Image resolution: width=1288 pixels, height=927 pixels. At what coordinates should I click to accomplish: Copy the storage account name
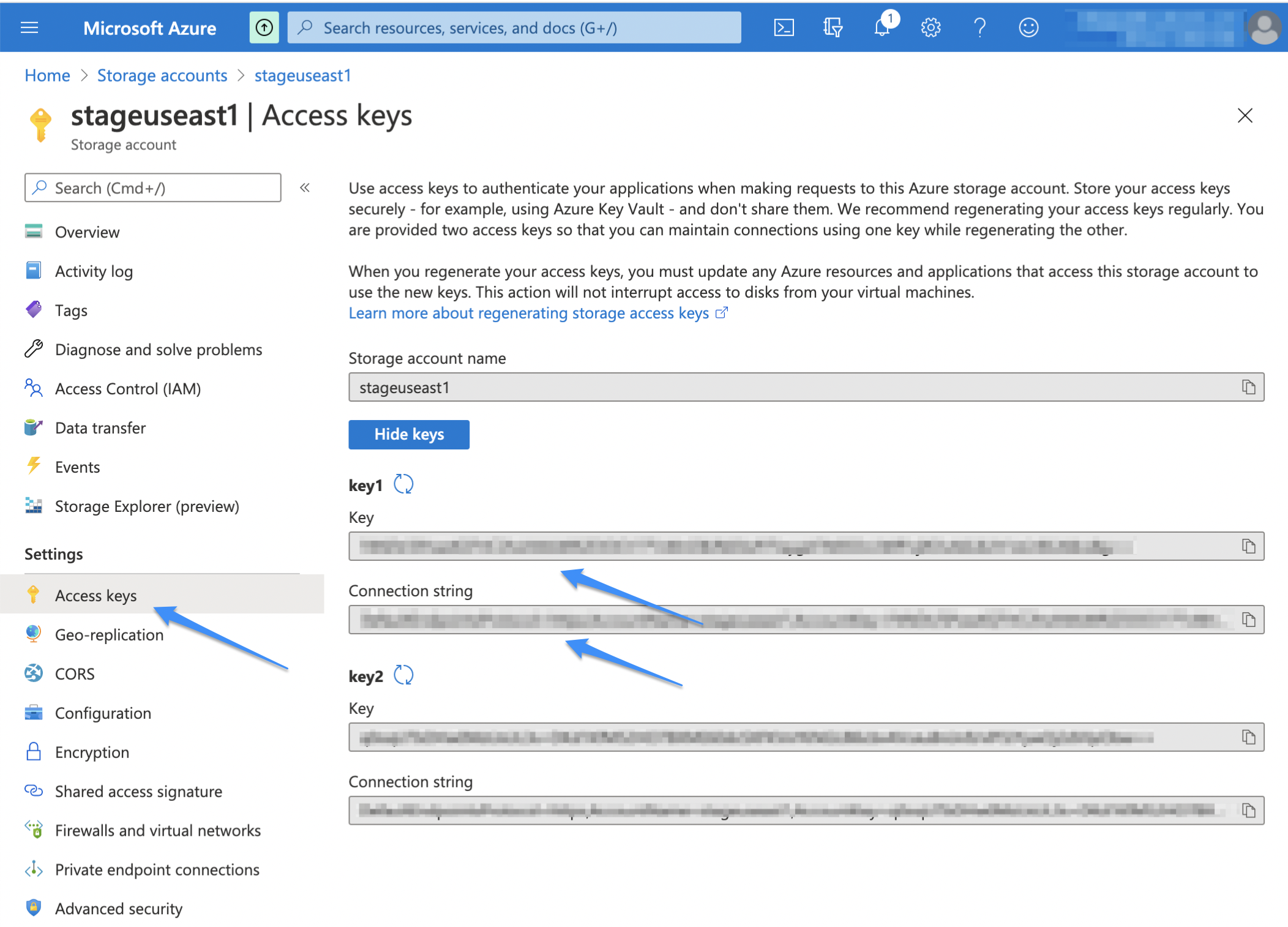click(1248, 387)
